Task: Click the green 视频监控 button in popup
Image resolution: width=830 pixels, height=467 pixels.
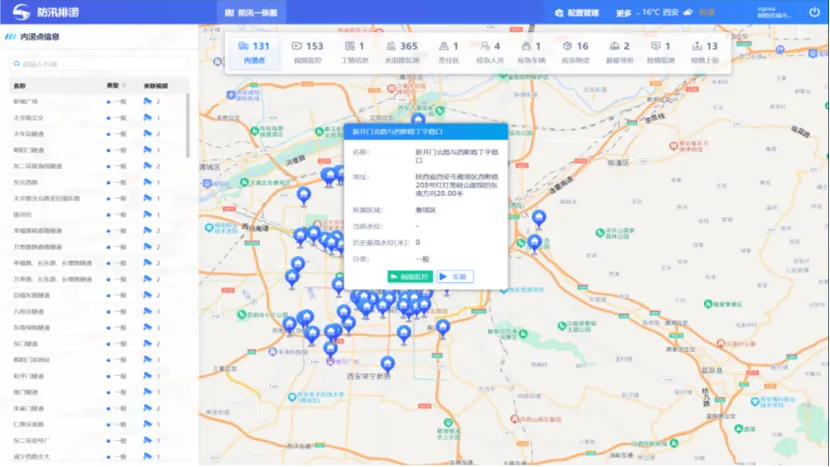Action: (410, 277)
